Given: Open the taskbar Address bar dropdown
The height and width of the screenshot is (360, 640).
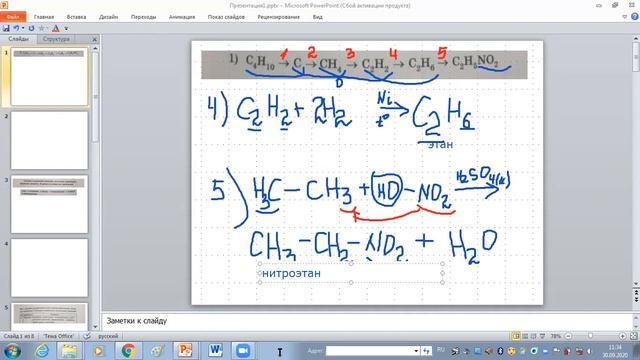Looking at the screenshot, I should tap(416, 351).
